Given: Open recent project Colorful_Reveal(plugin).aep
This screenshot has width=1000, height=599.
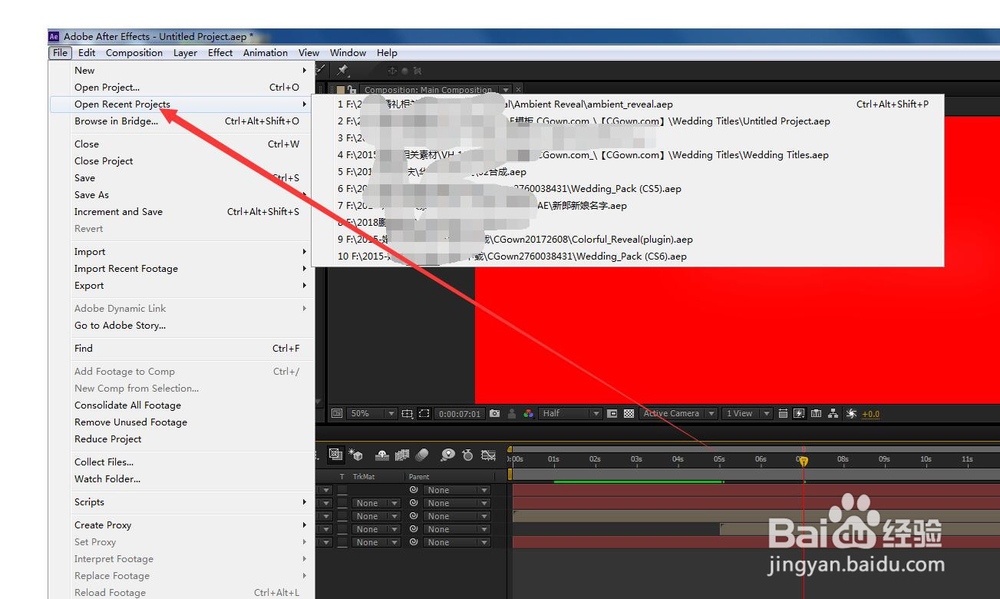Looking at the screenshot, I should (628, 239).
